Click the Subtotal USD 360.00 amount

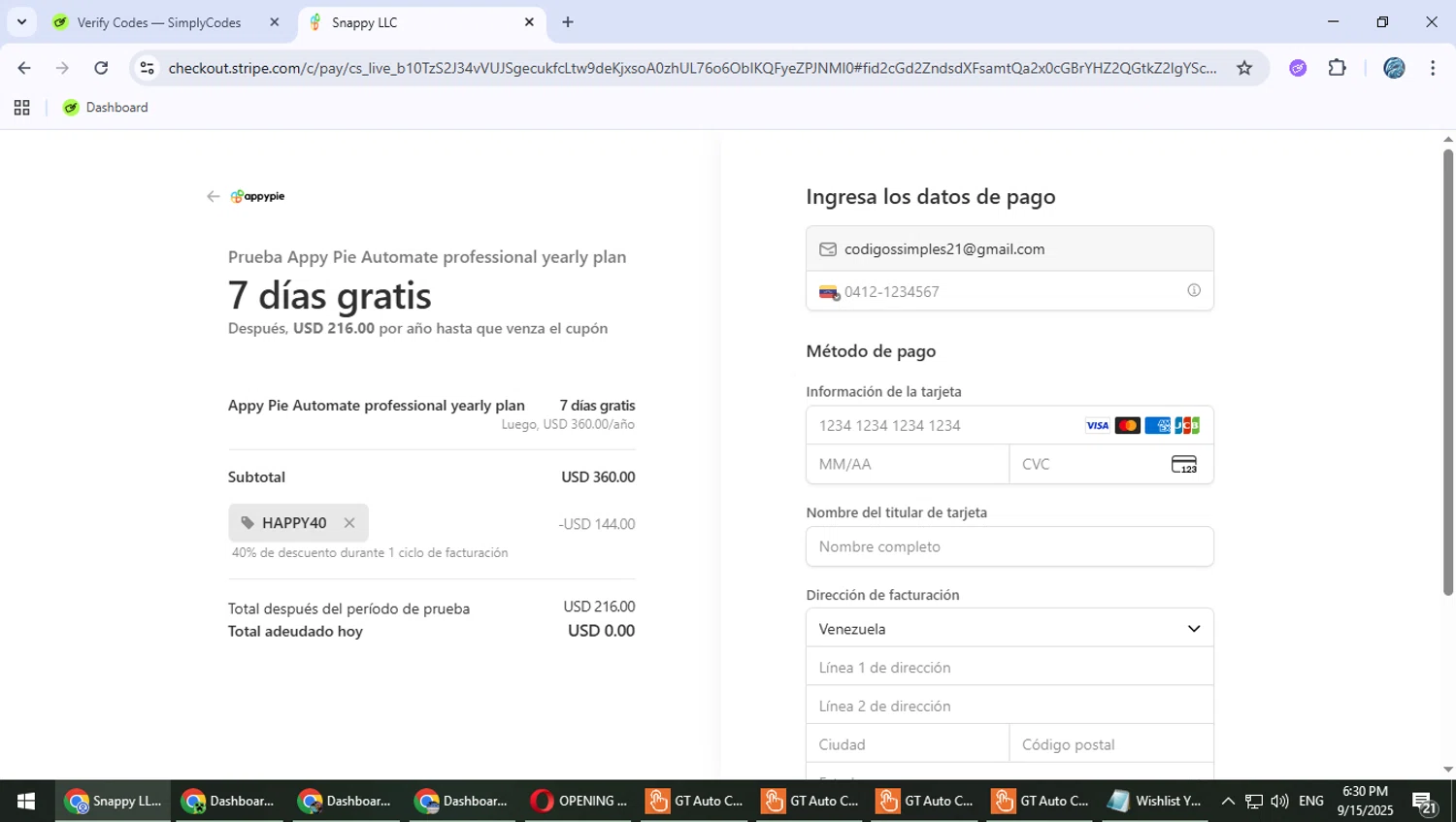coord(598,477)
